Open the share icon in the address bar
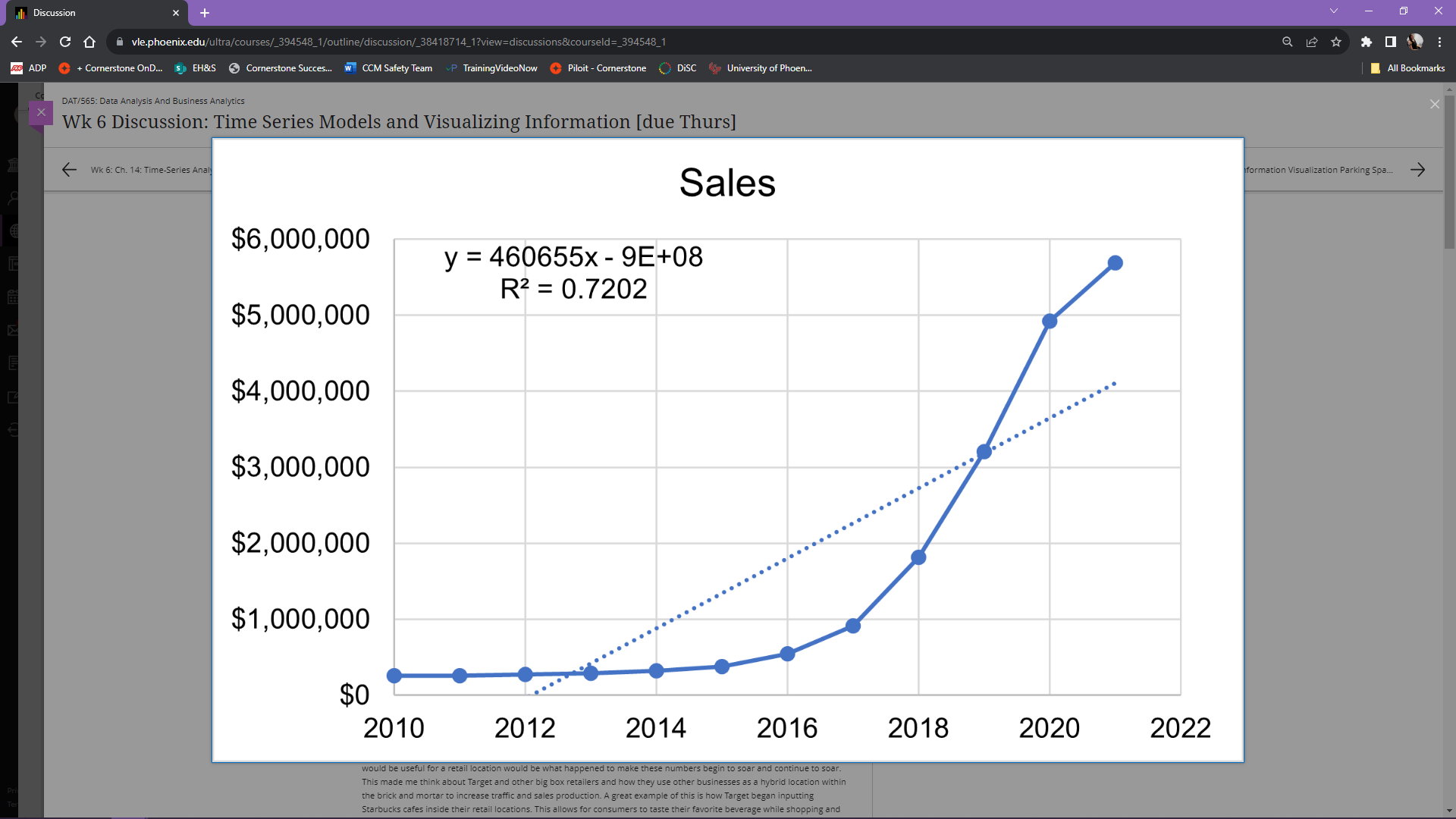 1312,42
